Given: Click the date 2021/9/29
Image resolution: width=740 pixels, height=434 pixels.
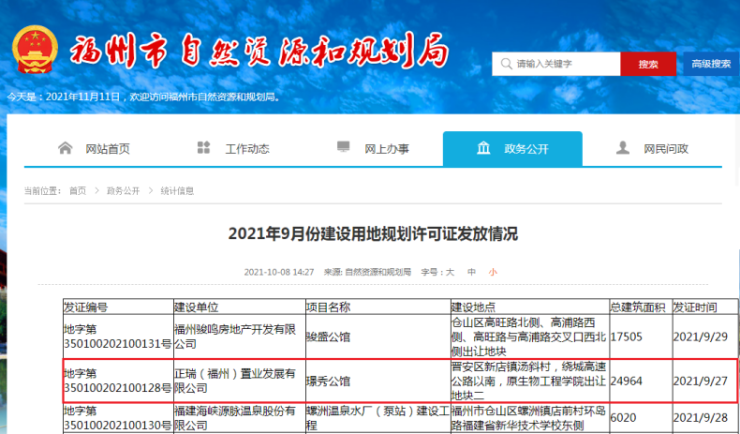Looking at the screenshot, I should click(x=700, y=337).
